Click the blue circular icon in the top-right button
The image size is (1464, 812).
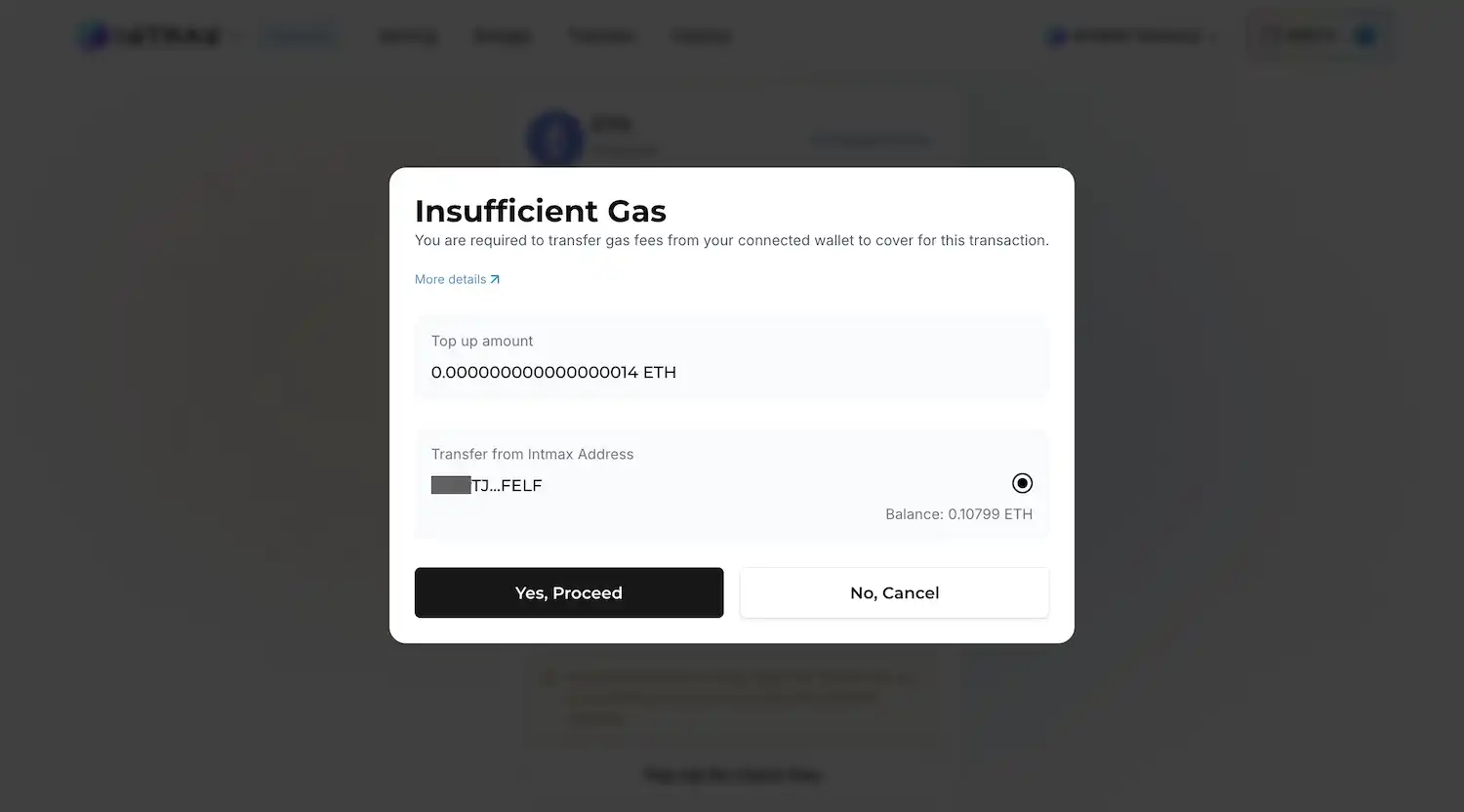click(x=1364, y=35)
